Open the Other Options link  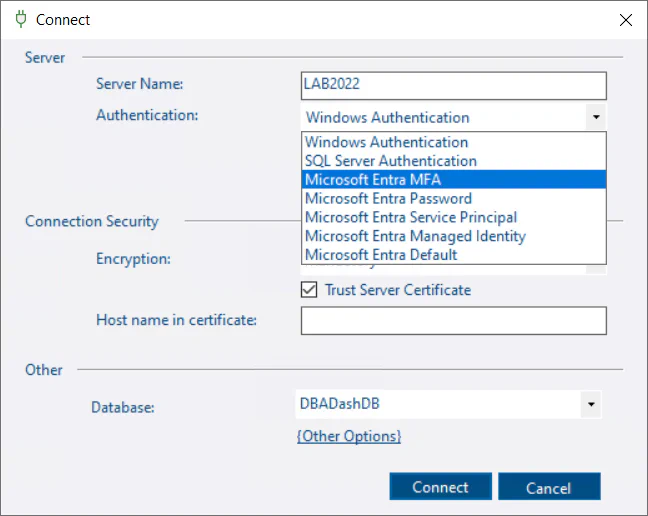coord(349,436)
